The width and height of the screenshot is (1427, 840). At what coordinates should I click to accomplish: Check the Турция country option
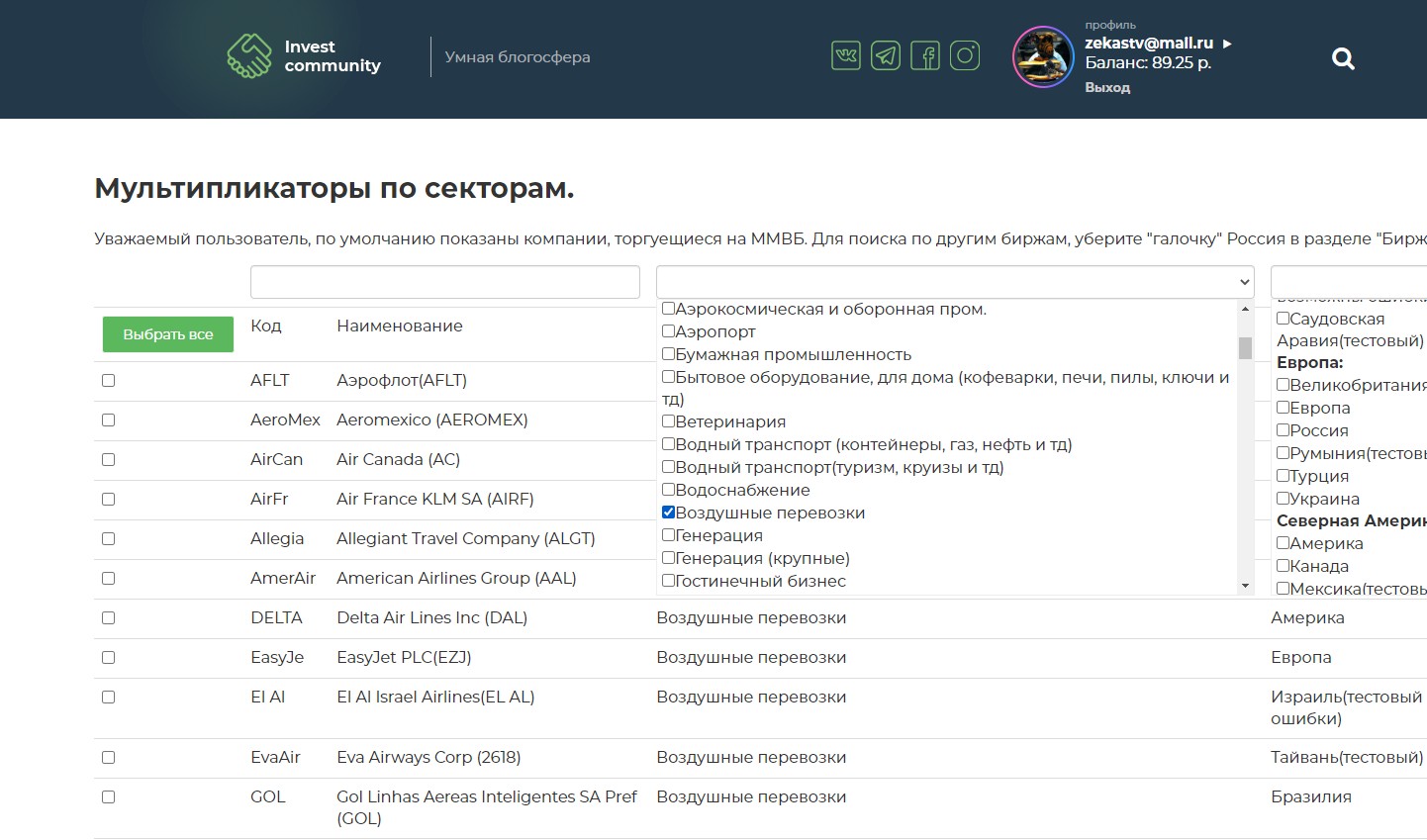(x=1283, y=476)
